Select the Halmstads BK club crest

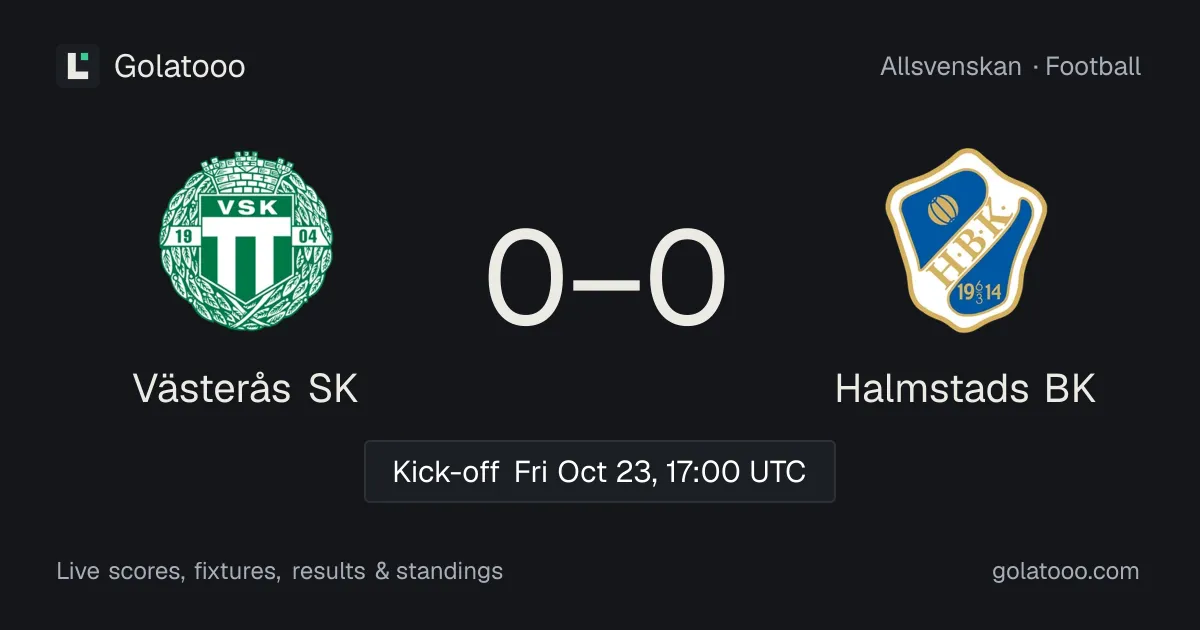click(x=966, y=240)
